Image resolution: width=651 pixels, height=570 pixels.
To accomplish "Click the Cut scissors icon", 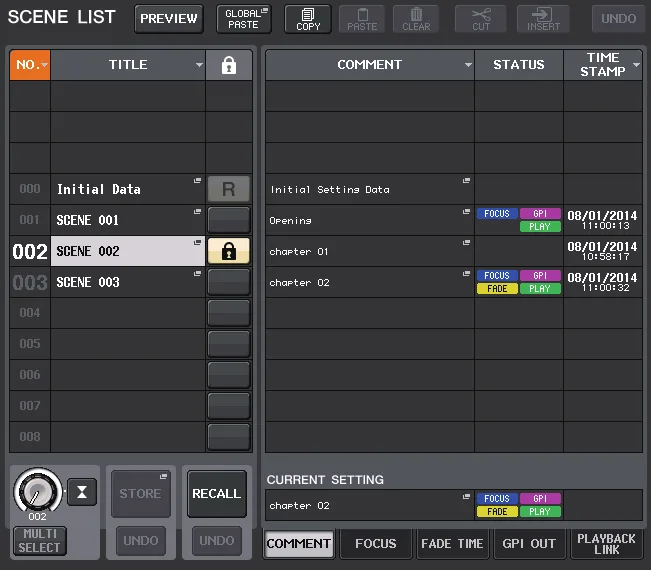I will tap(481, 19).
